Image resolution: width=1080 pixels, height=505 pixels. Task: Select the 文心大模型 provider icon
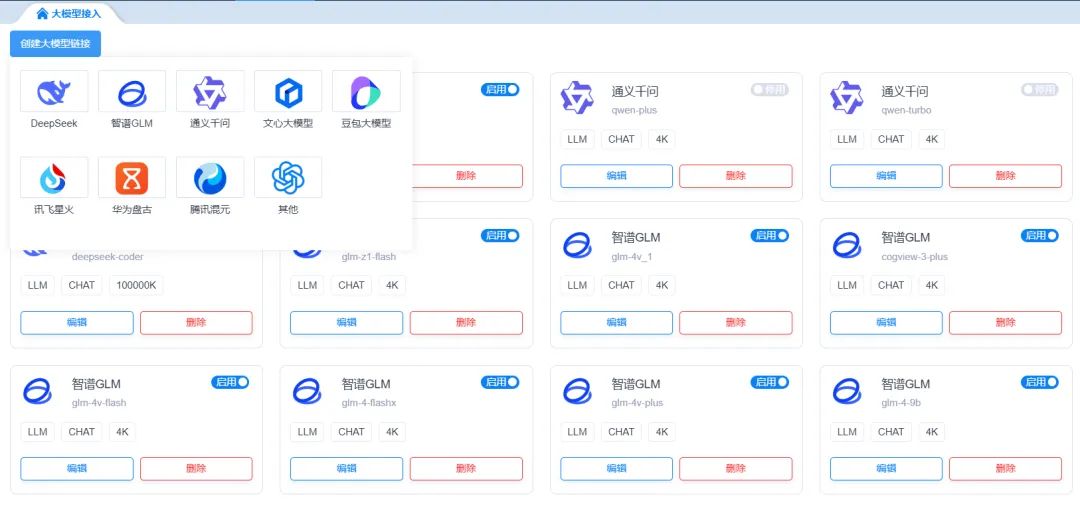[x=288, y=92]
